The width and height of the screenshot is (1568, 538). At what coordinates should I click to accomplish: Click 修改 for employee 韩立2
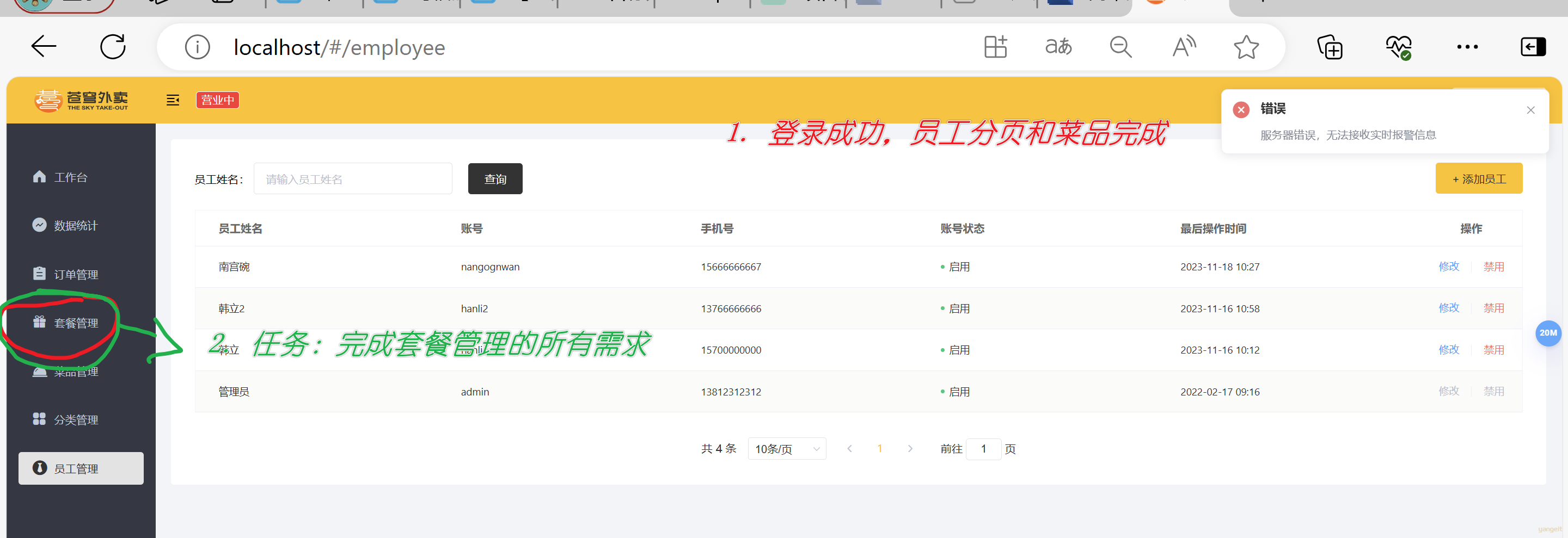(x=1449, y=307)
